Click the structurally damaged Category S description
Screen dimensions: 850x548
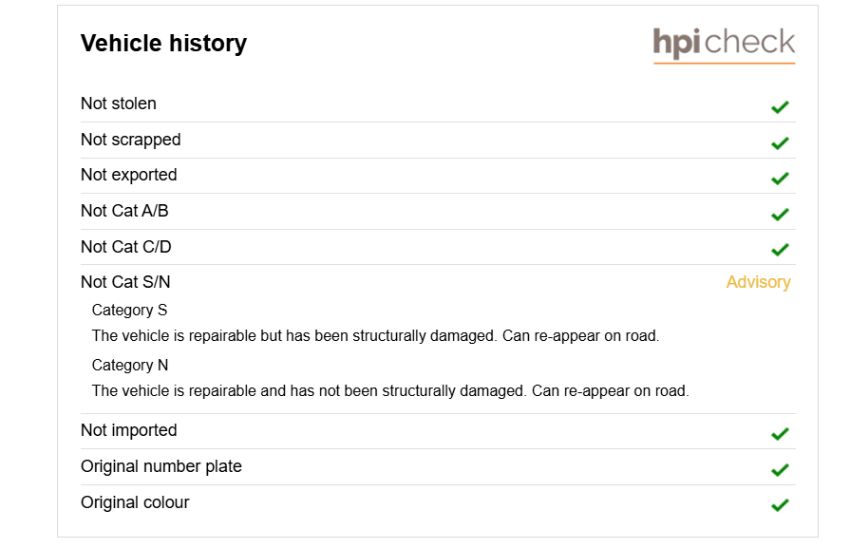click(375, 336)
